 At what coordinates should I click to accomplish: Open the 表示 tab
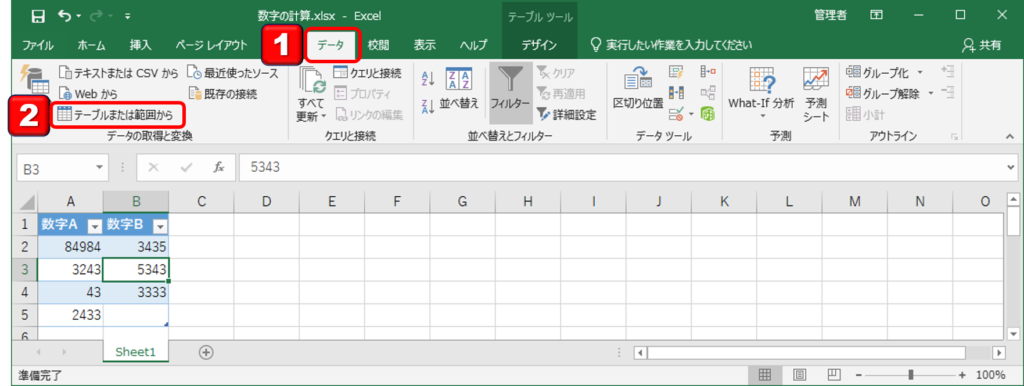424,45
